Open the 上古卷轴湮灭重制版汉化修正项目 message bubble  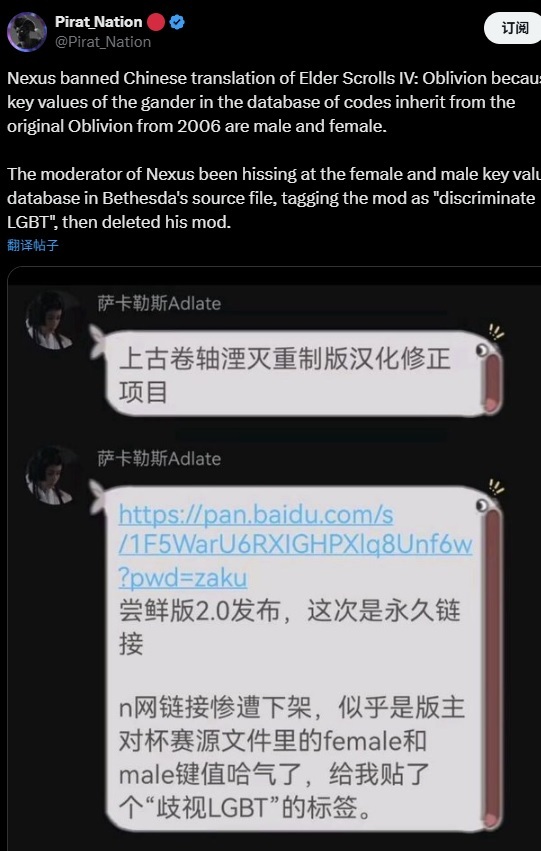296,374
